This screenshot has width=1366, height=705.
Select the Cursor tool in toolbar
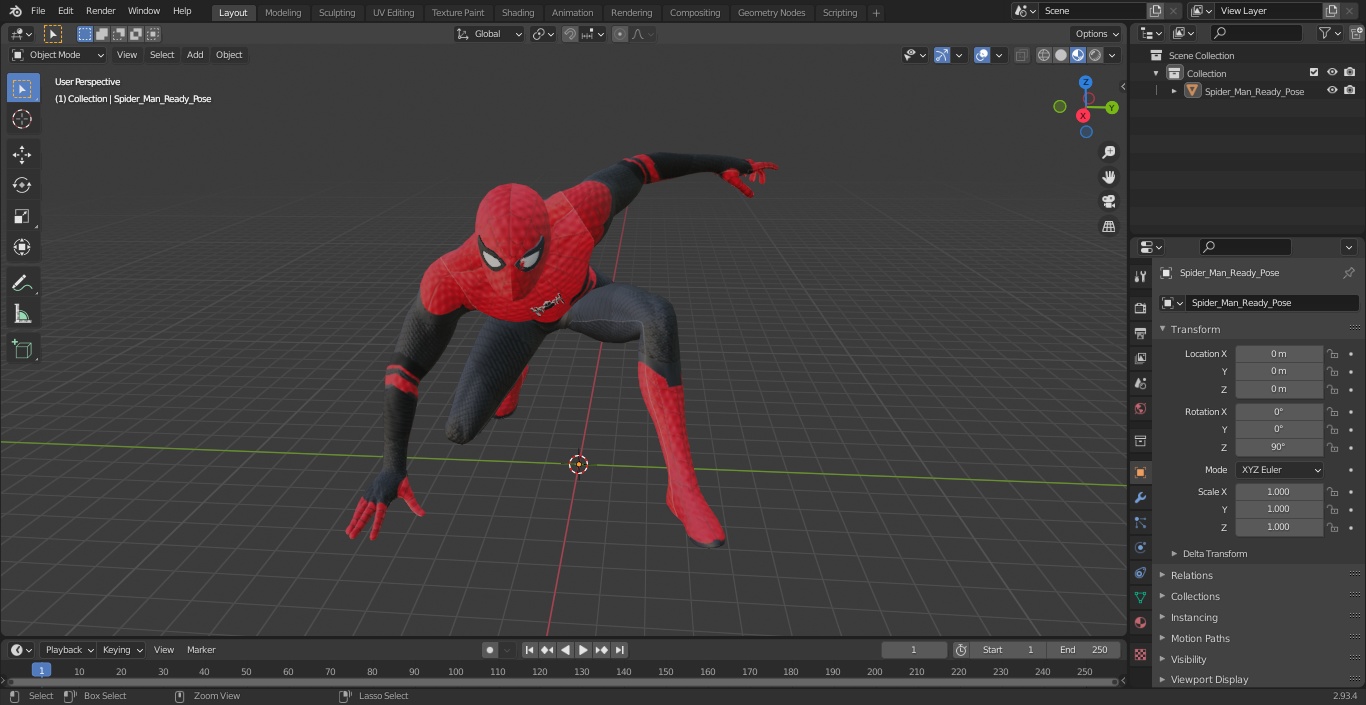tap(22, 119)
